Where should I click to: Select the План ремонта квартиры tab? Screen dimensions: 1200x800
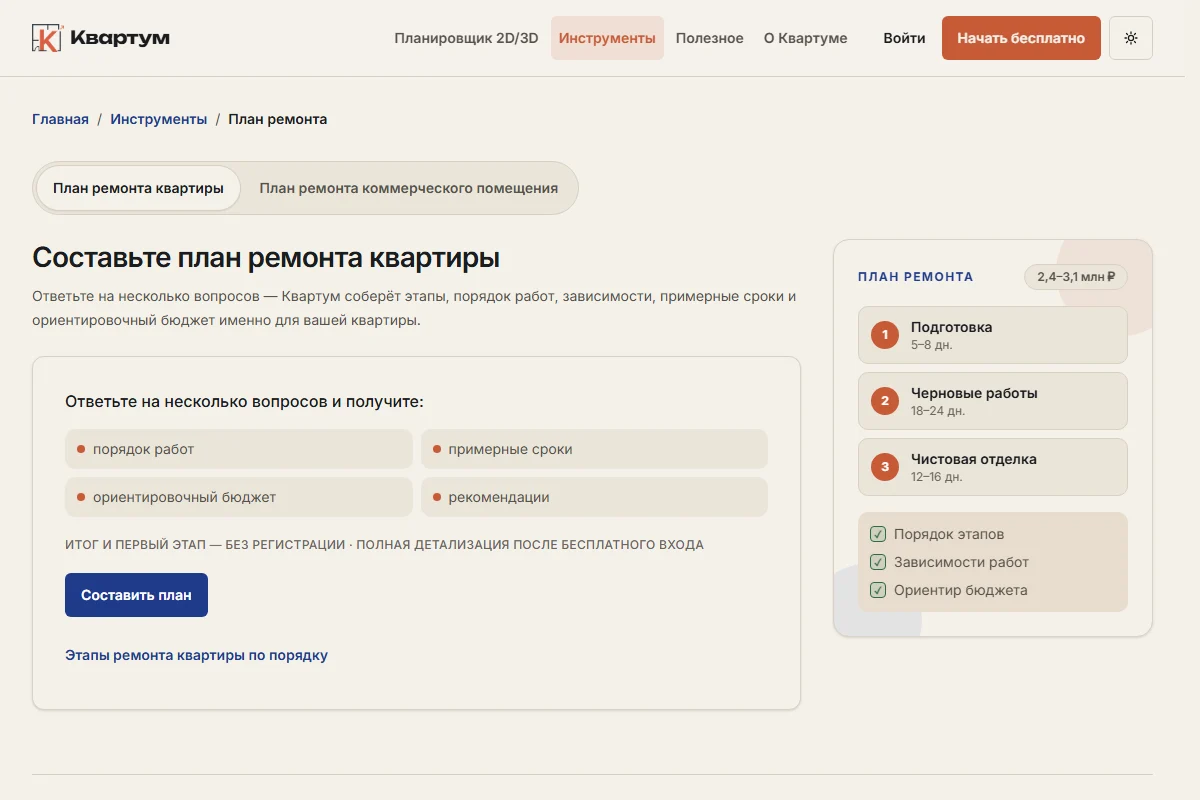(138, 188)
